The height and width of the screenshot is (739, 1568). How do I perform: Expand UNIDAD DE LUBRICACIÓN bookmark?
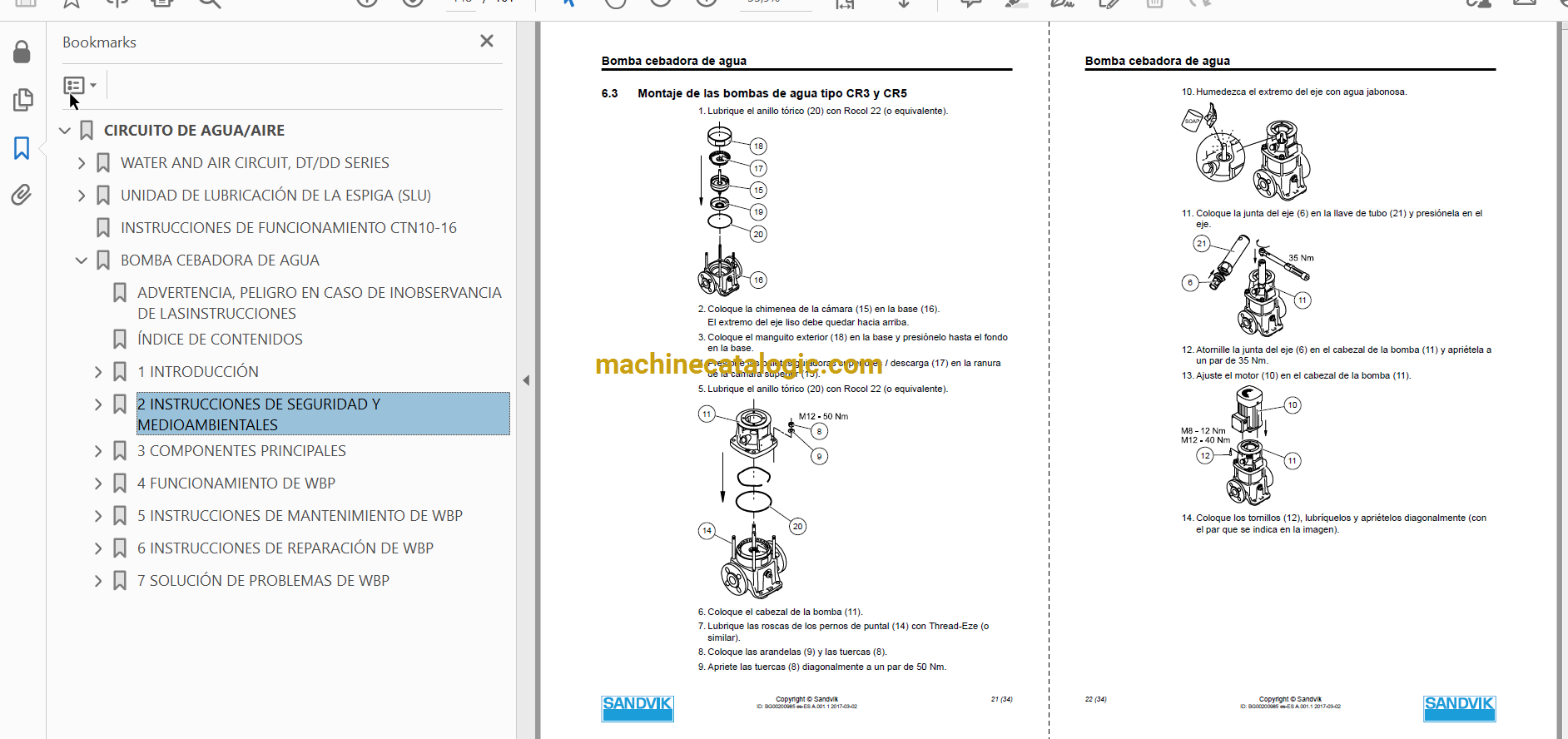(x=82, y=196)
